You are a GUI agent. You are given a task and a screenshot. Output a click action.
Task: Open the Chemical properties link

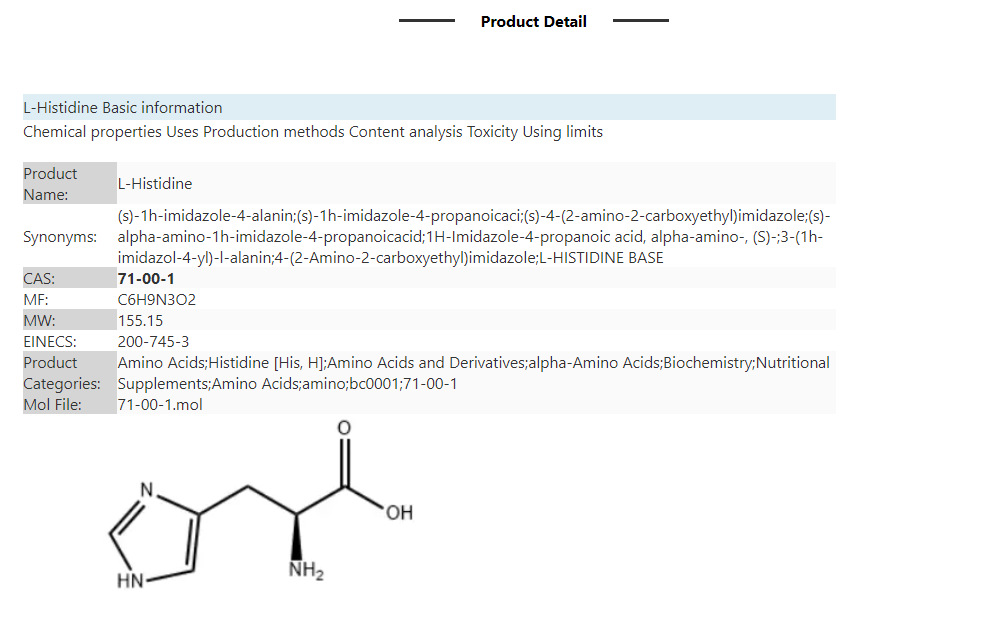click(x=93, y=132)
